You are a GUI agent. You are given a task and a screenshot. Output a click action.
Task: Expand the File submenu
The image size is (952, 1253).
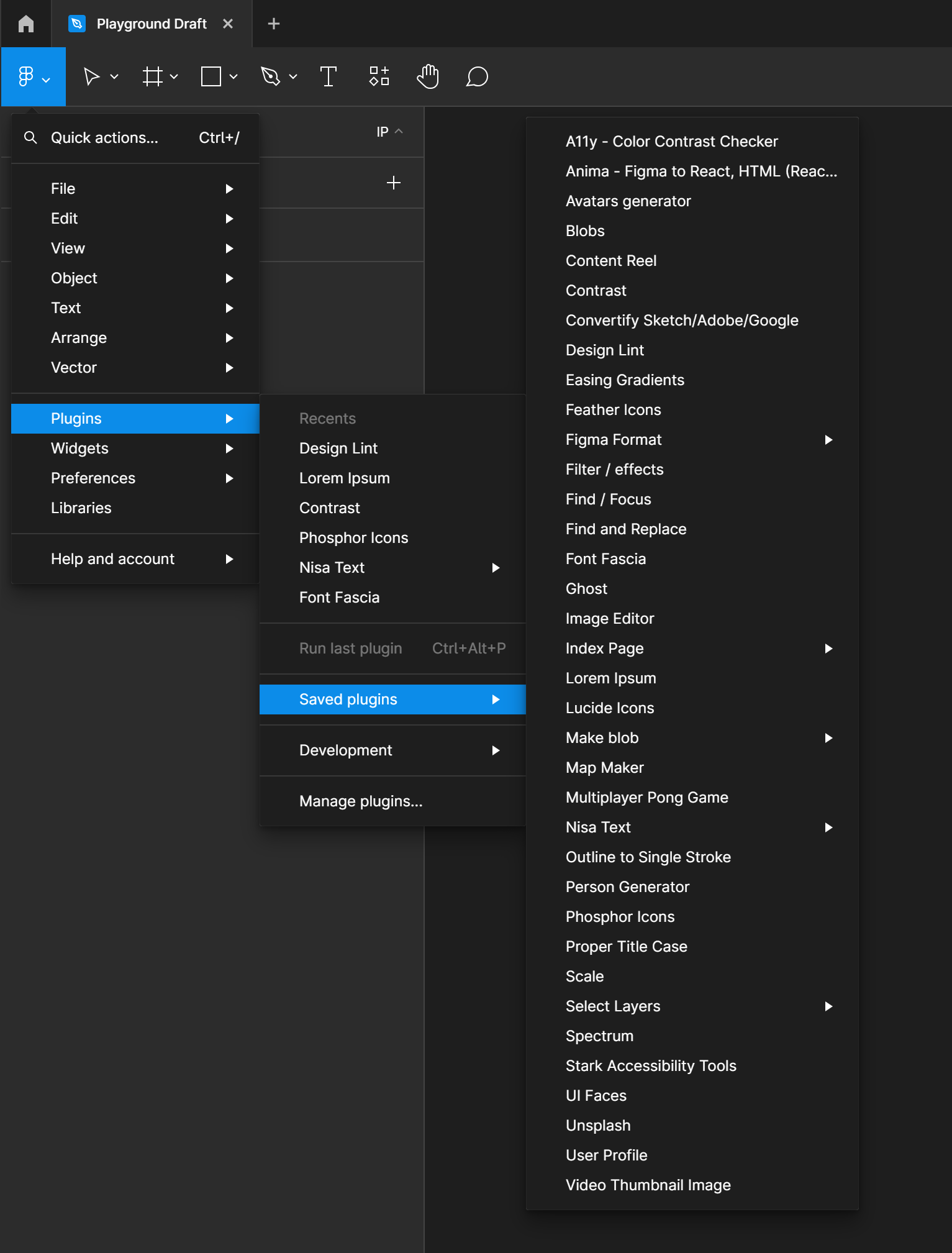coord(135,188)
